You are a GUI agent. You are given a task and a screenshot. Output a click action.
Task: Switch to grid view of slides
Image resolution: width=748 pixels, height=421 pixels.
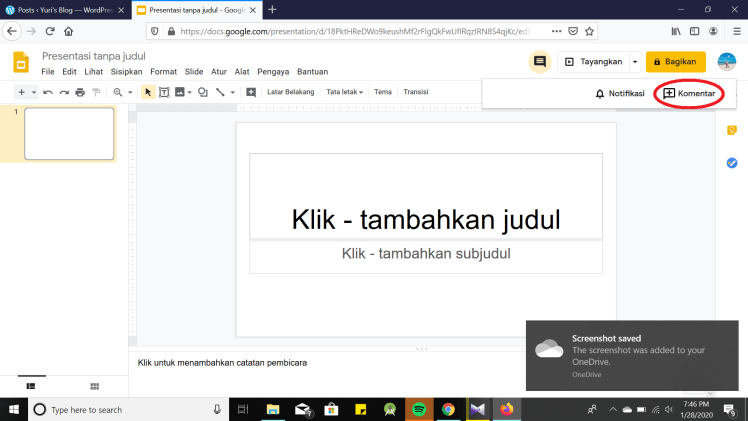click(x=95, y=385)
